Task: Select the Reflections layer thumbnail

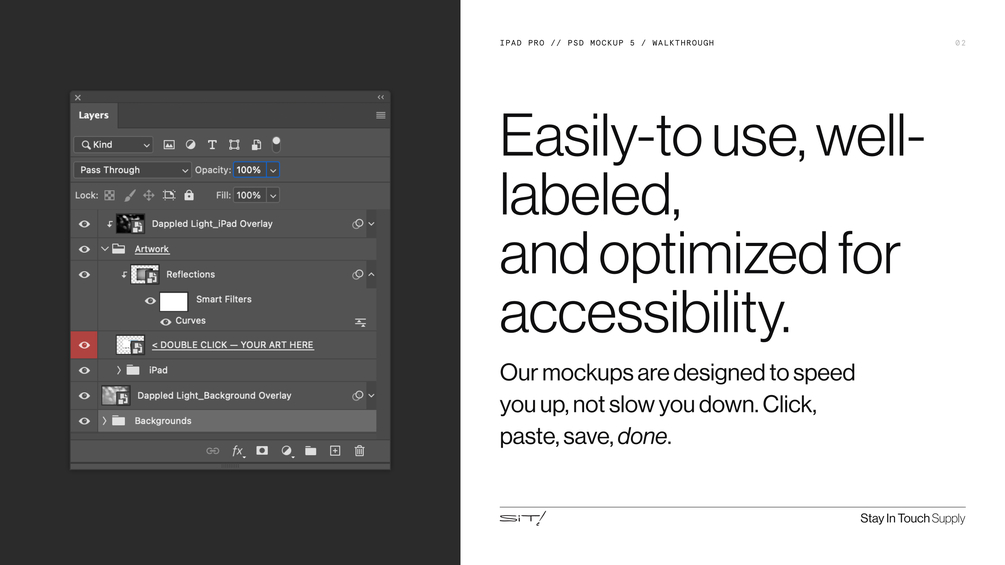Action: click(145, 275)
